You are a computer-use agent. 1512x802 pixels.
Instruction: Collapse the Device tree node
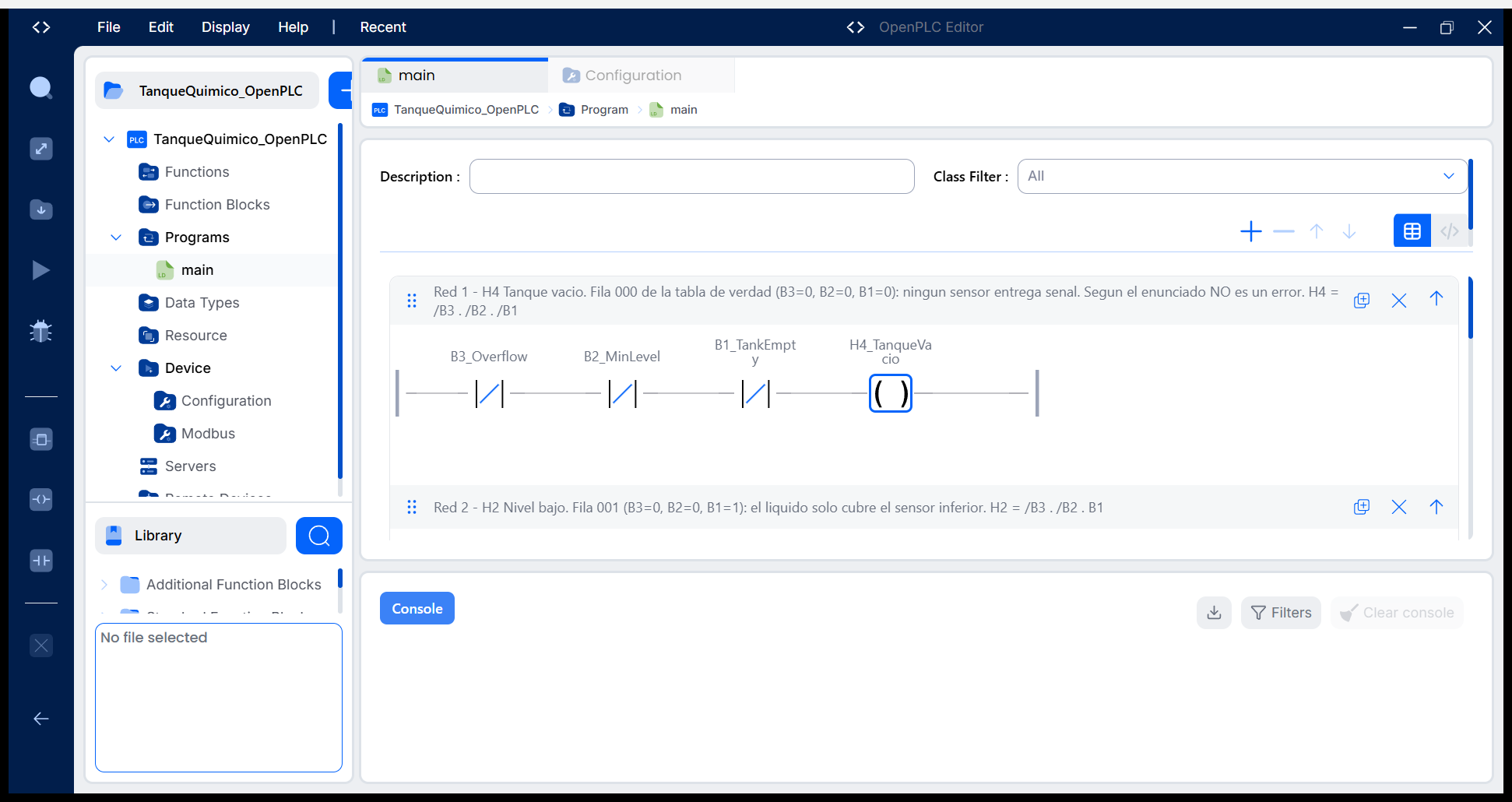(x=116, y=368)
